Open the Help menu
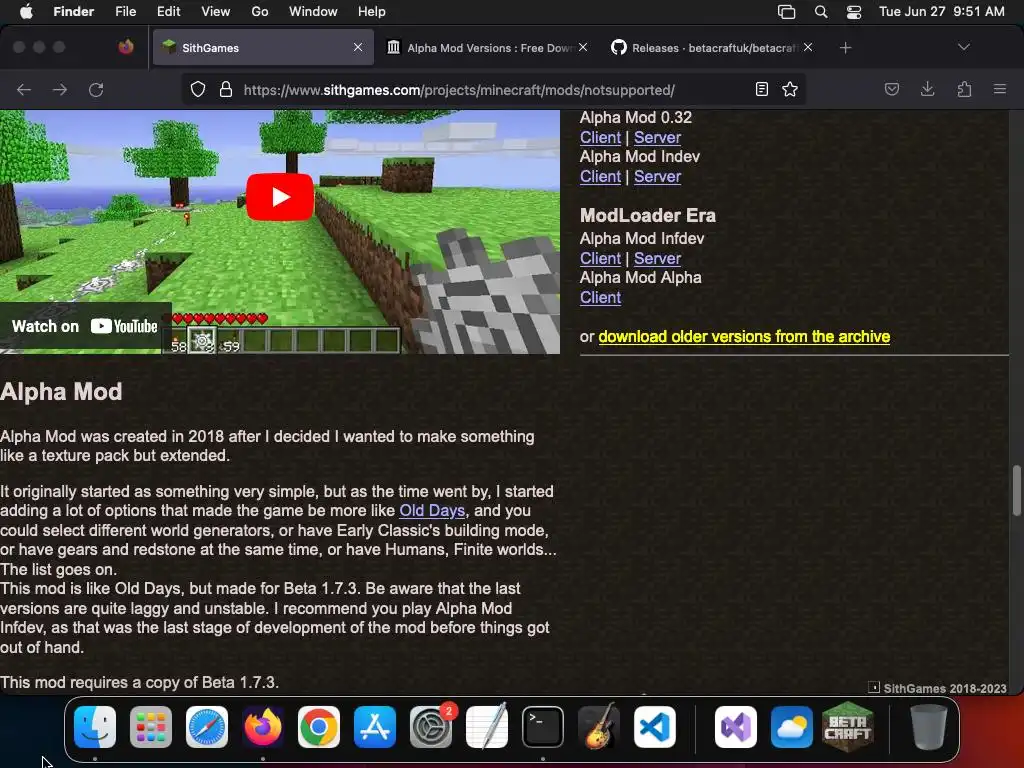The width and height of the screenshot is (1024, 768). 372,12
